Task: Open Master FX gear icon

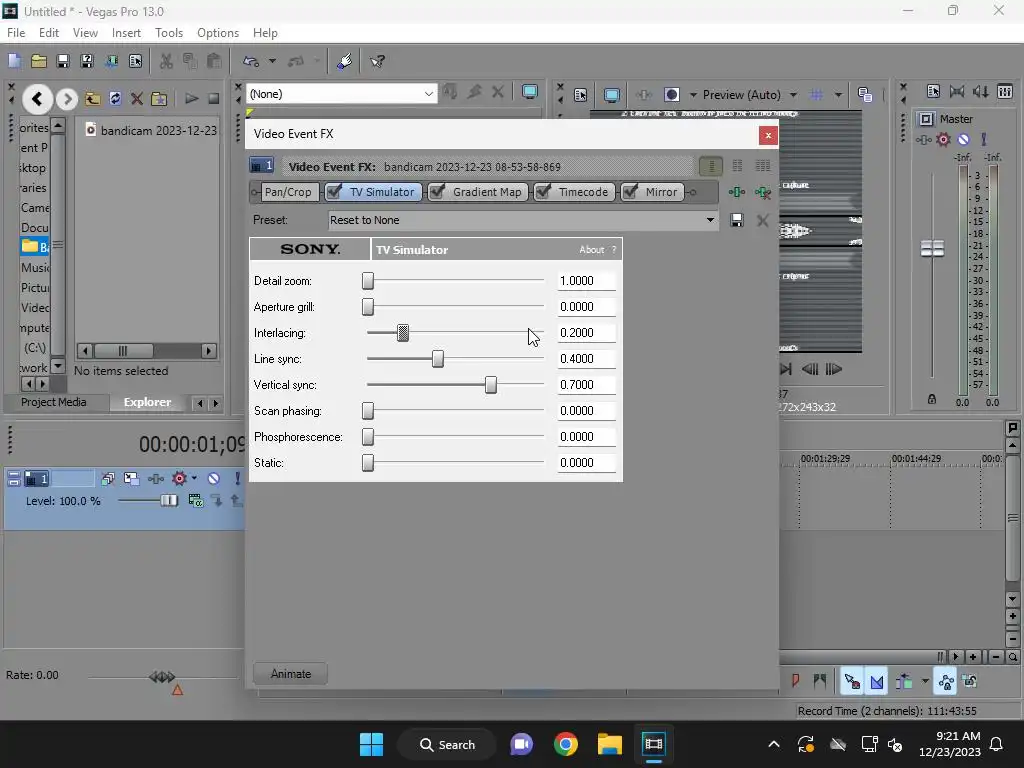Action: point(943,139)
